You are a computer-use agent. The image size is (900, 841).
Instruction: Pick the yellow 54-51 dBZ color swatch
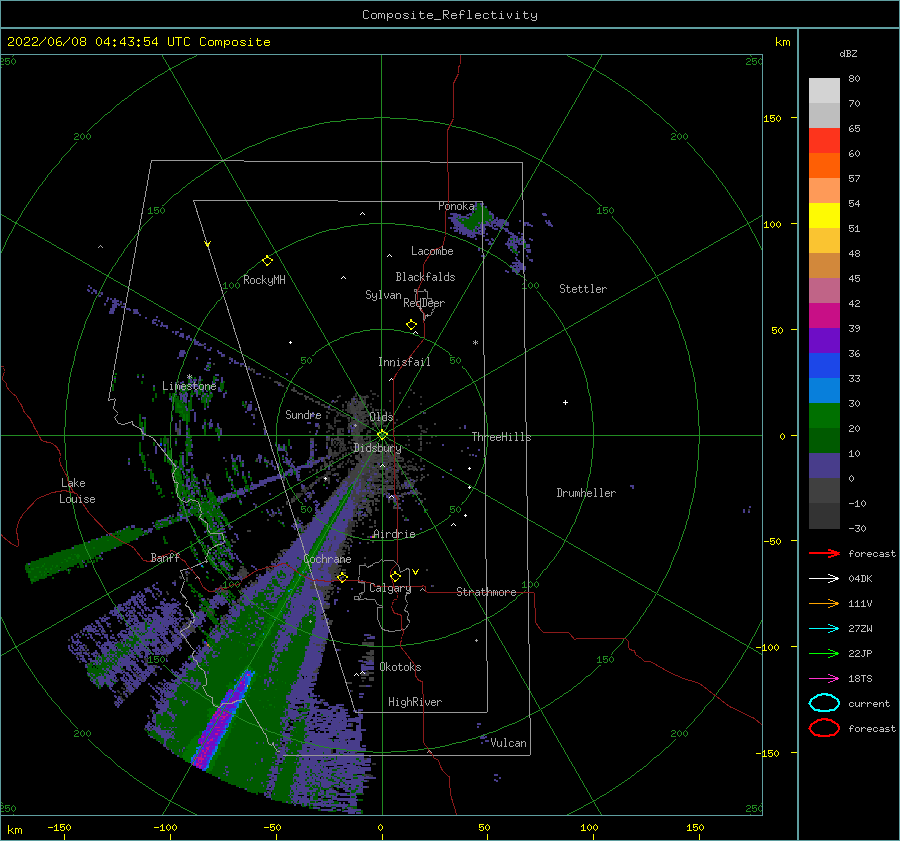pos(824,216)
